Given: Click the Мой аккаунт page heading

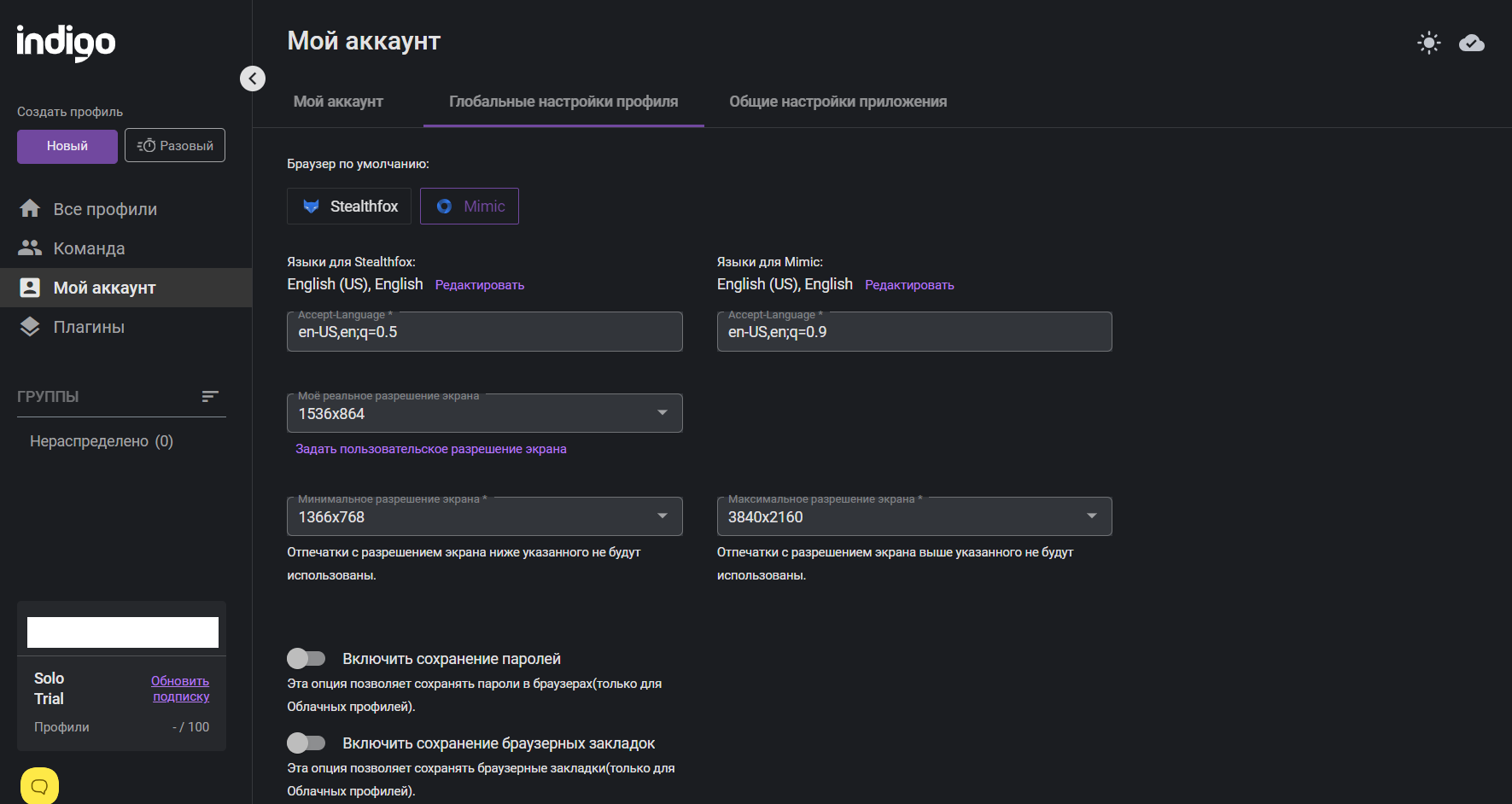Looking at the screenshot, I should 364,41.
